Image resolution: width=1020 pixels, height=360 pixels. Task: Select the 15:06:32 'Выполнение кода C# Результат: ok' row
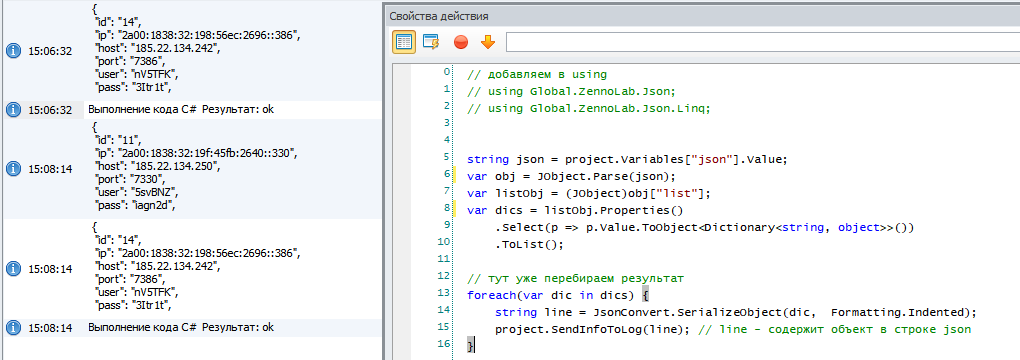pyautogui.click(x=191, y=110)
